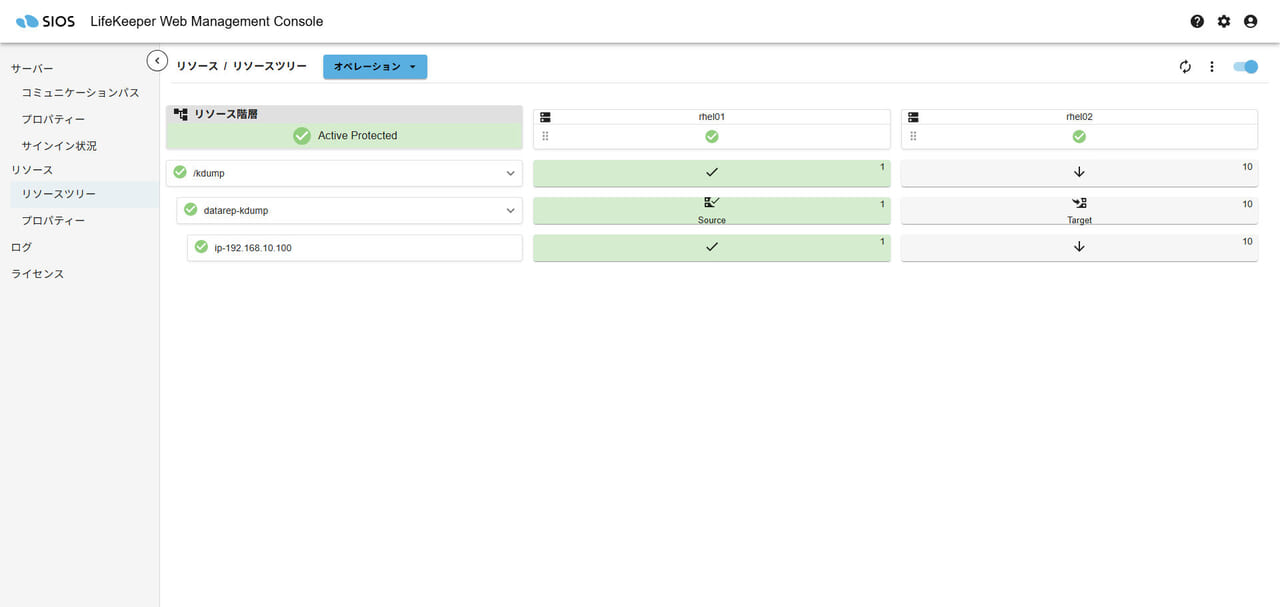This screenshot has height=607, width=1280.
Task: Expand the datarep-kdump resource chevron
Action: (511, 210)
